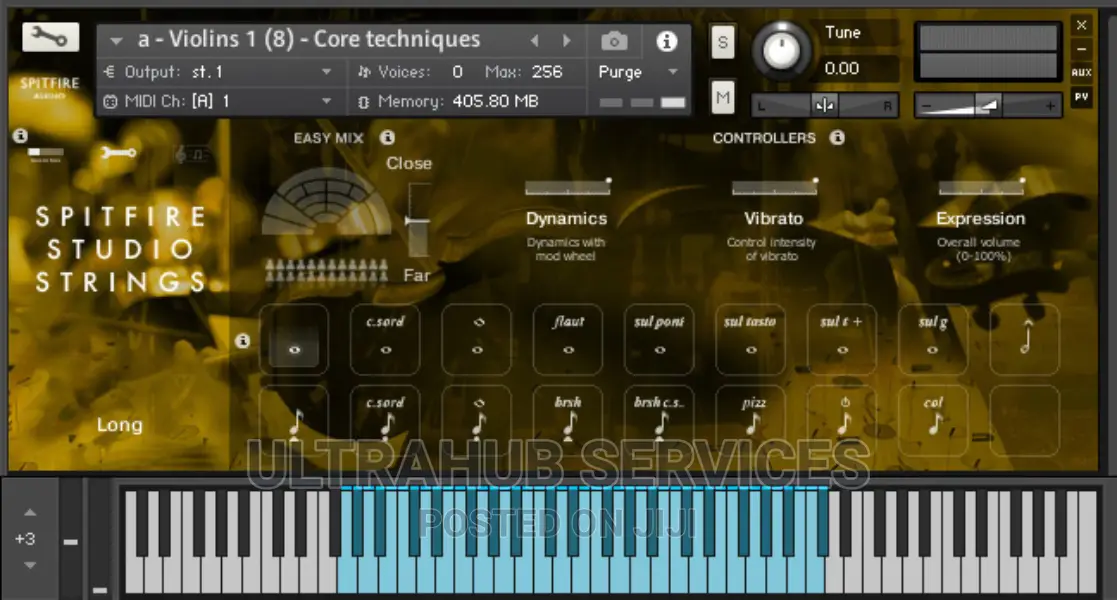Click the Dynamics controller slider
This screenshot has width=1117, height=600.
(568, 187)
